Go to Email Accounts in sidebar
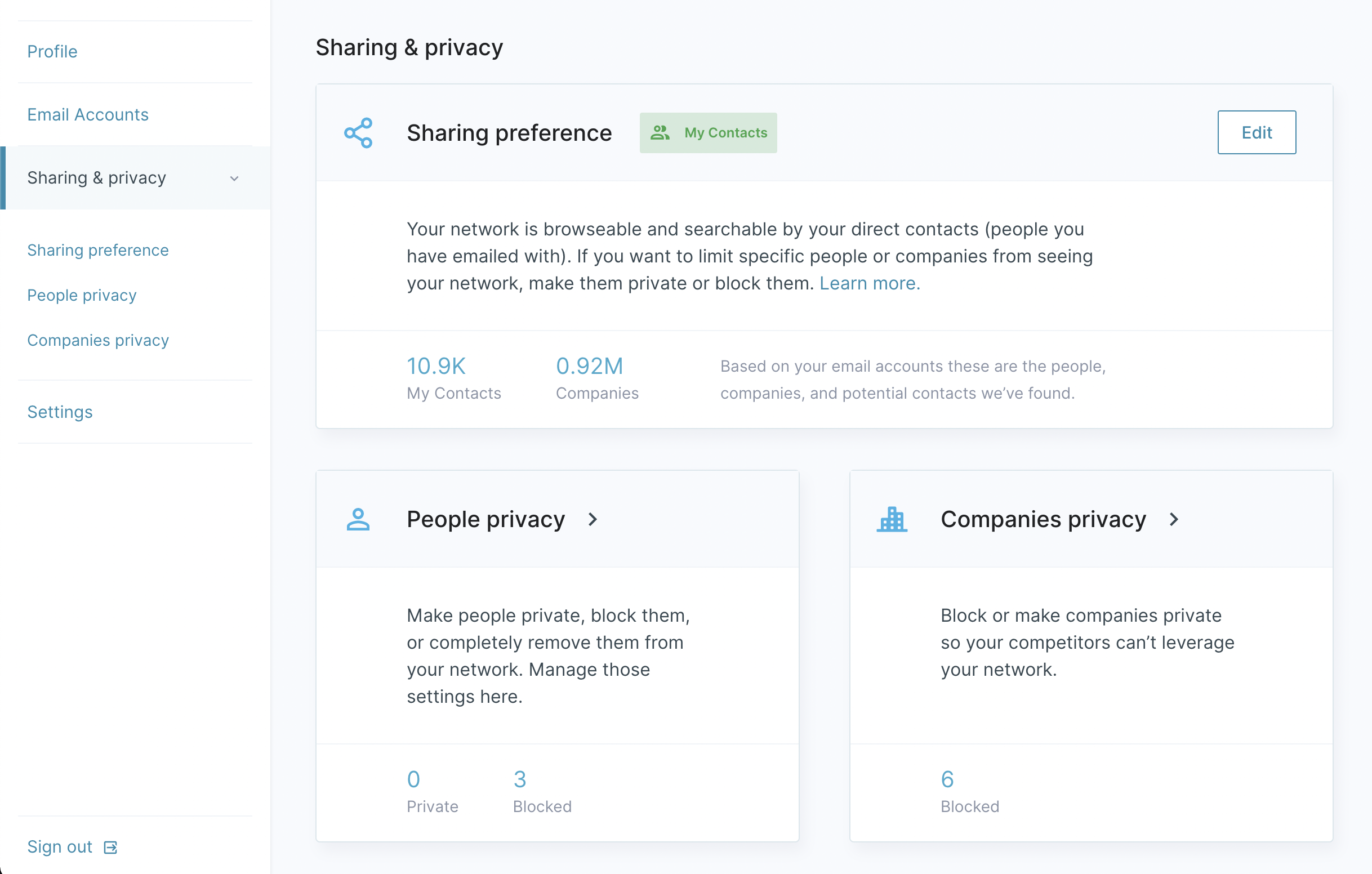This screenshot has height=874, width=1372. [88, 114]
